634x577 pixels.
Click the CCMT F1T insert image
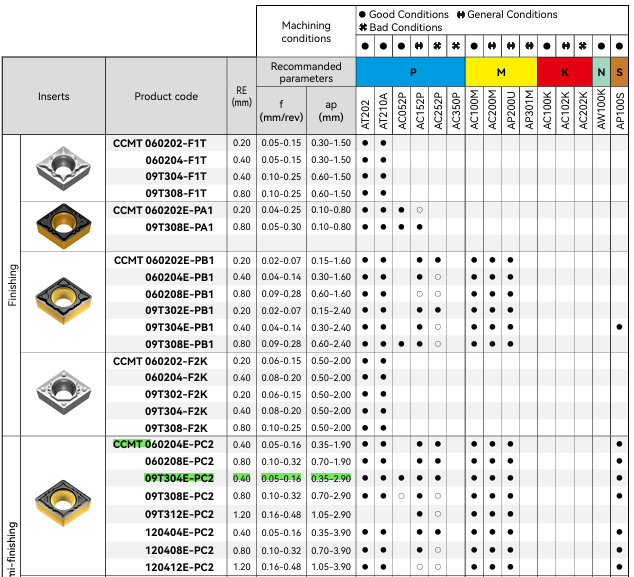click(63, 168)
